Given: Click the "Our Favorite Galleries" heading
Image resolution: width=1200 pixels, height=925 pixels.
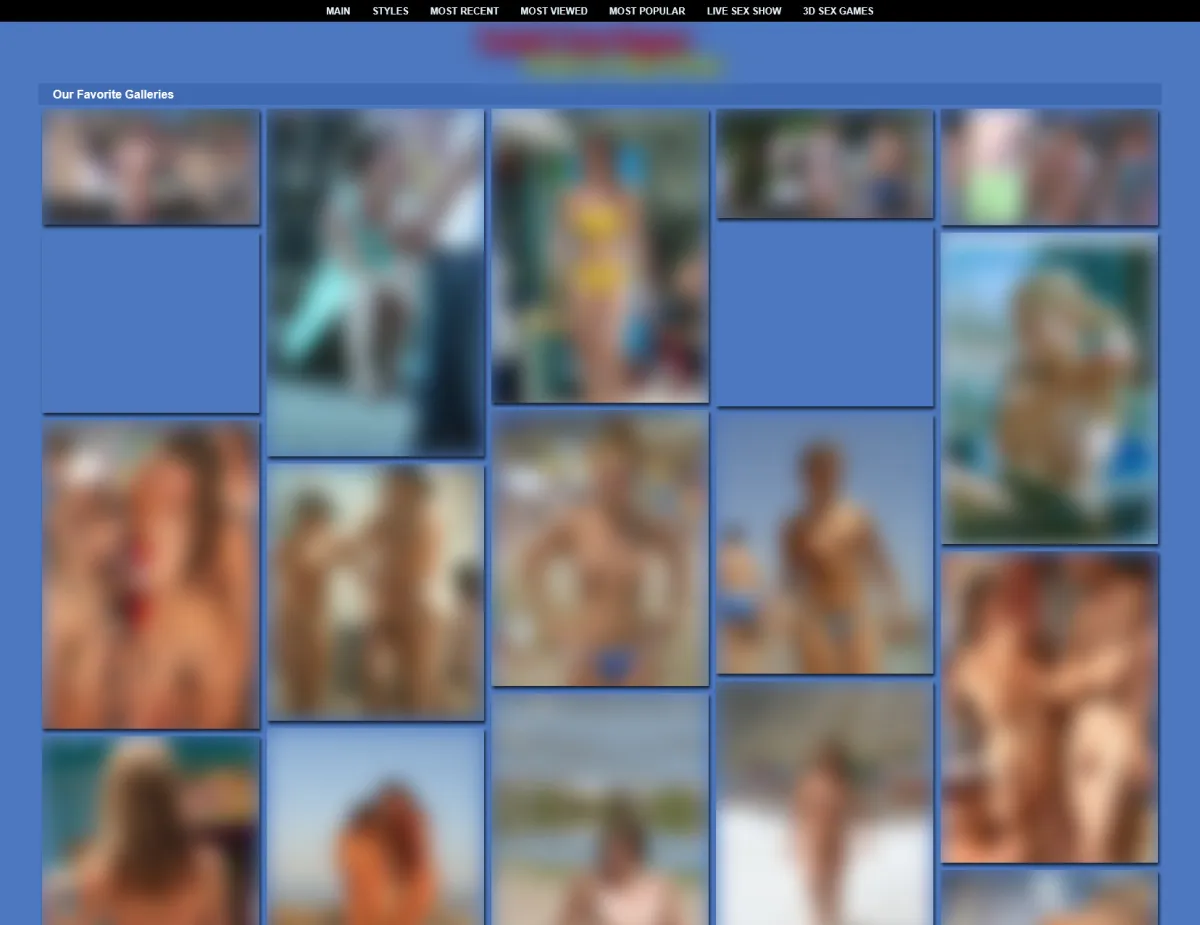Looking at the screenshot, I should point(113,94).
